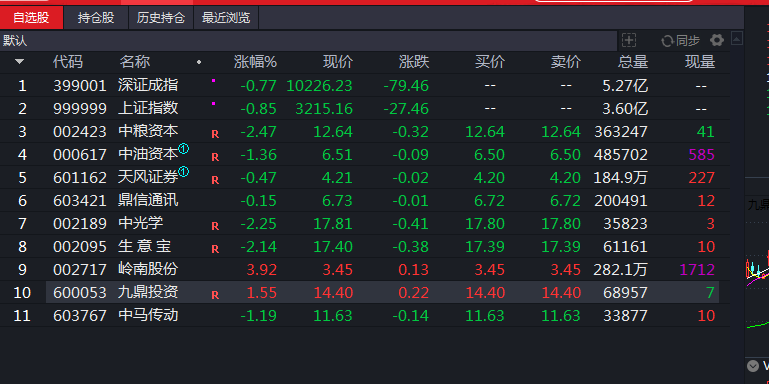
Task: Click the small dot column header after 名称
Action: tap(199, 62)
